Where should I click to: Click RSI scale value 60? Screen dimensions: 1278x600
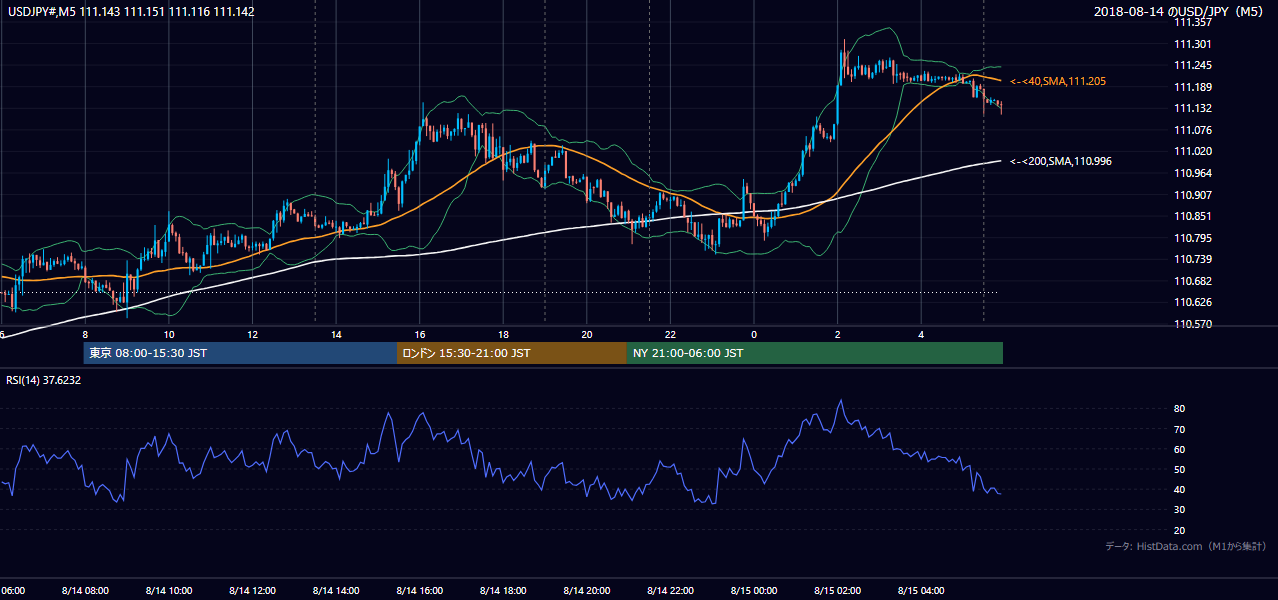(1179, 449)
